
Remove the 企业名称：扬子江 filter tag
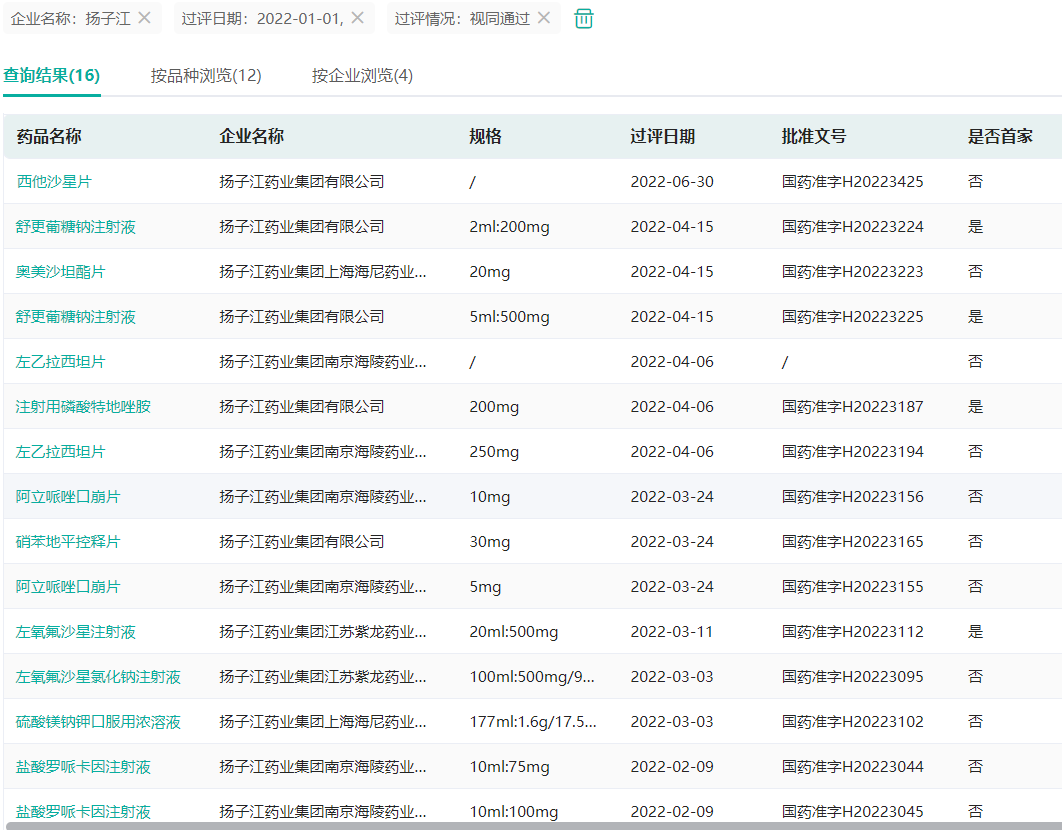click(x=145, y=18)
